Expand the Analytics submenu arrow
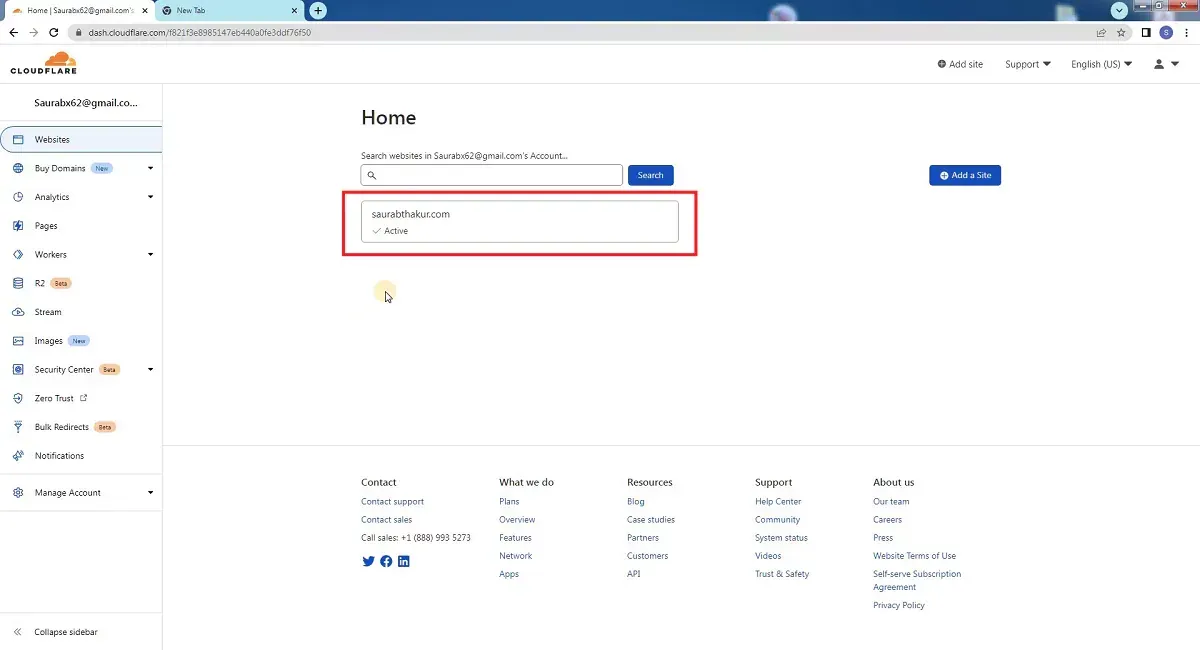This screenshot has height=650, width=1200. tap(150, 197)
